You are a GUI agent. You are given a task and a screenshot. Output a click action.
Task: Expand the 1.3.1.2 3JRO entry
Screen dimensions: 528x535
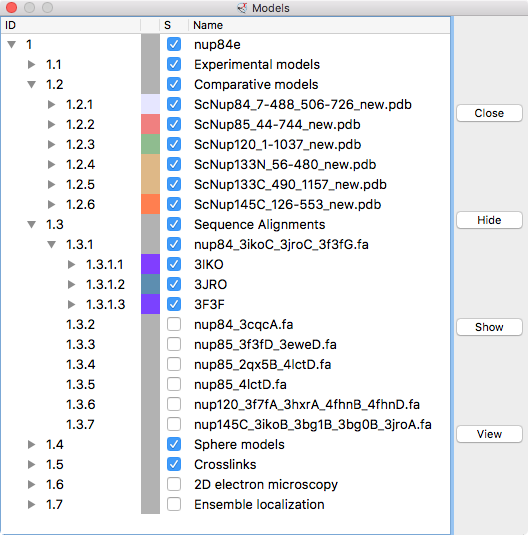[x=71, y=284]
